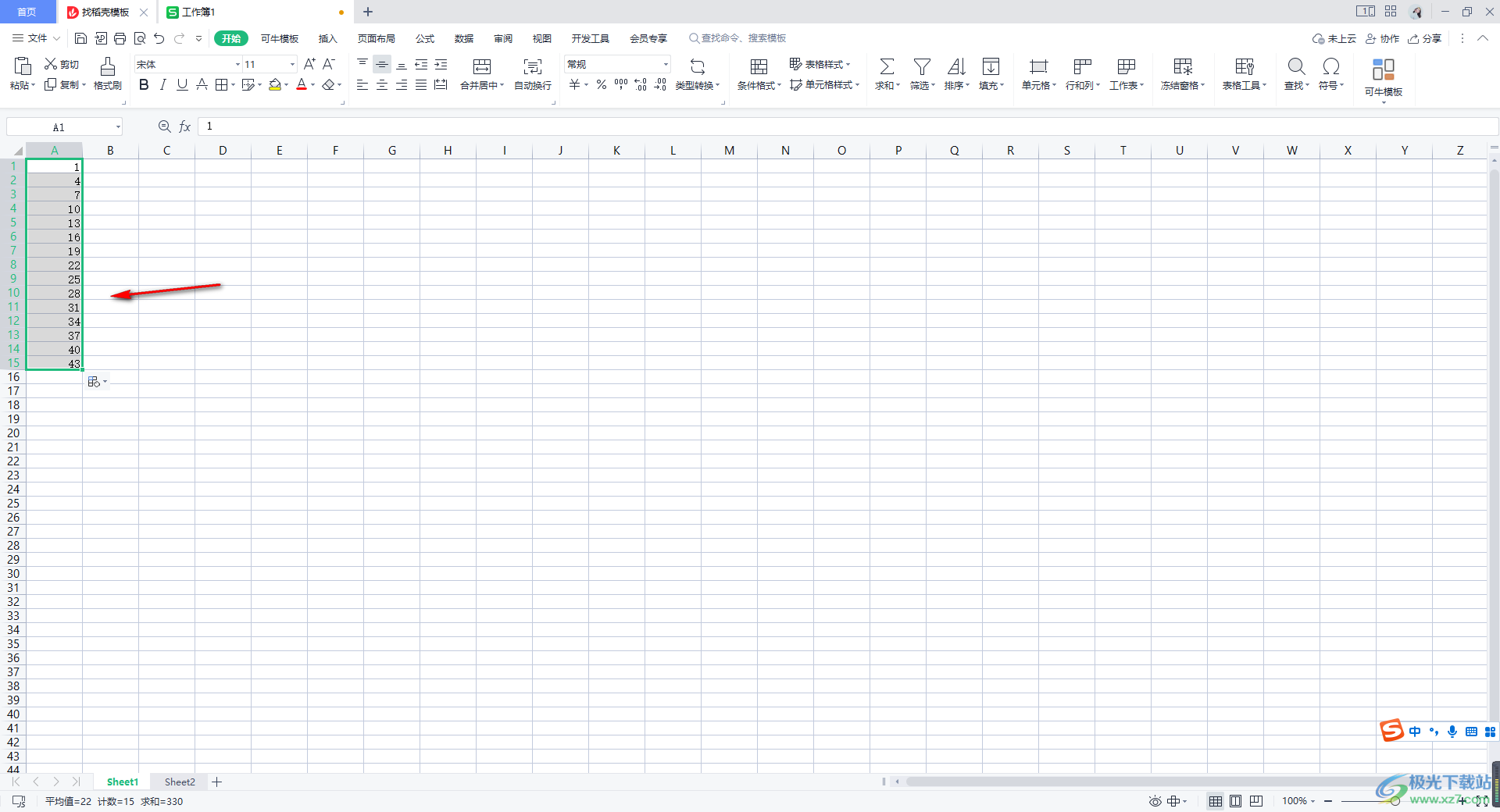1500x812 pixels.
Task: Increase font size with A+ icon
Action: 309,64
